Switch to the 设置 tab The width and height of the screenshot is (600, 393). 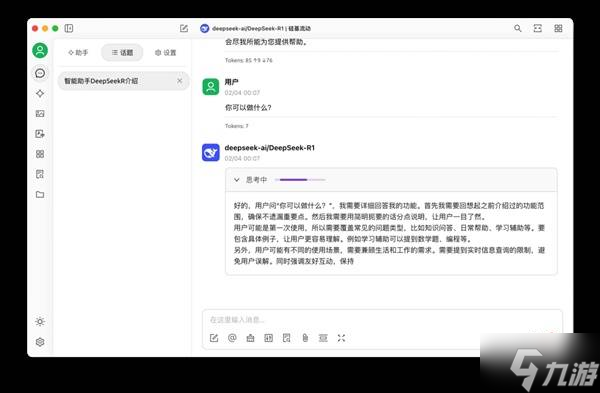coord(166,52)
